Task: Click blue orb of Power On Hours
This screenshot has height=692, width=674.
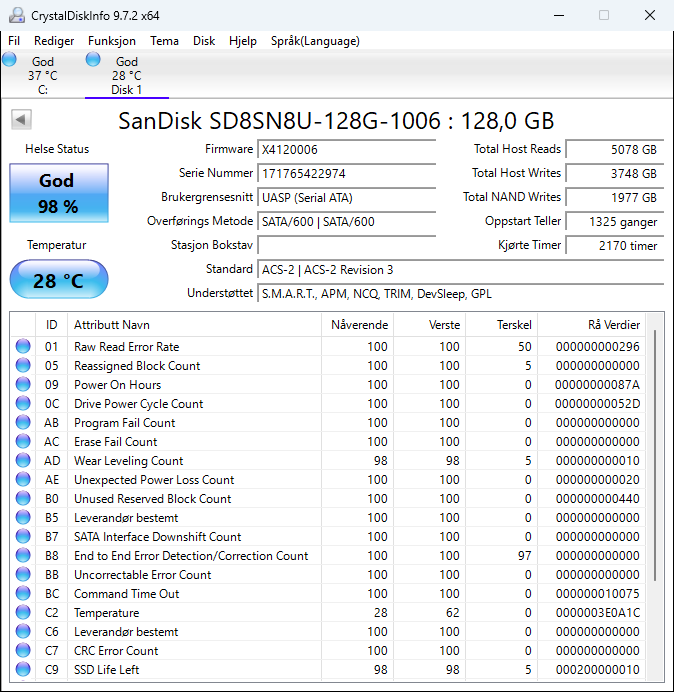Action: click(23, 384)
